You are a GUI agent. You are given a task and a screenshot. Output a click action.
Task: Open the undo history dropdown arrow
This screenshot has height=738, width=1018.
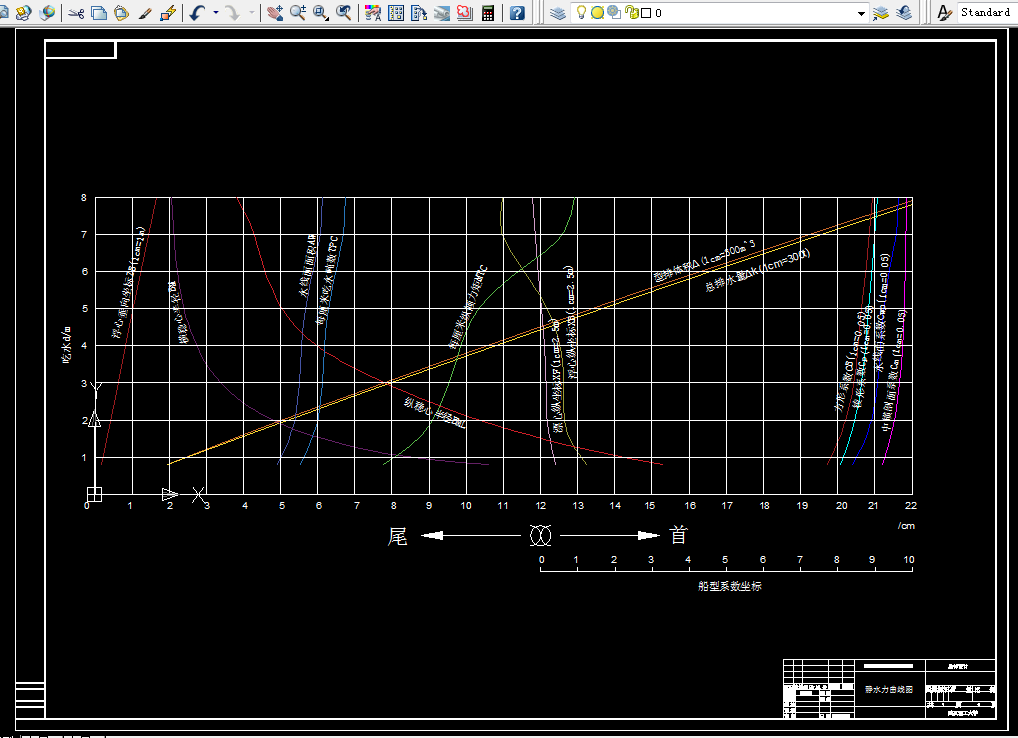click(x=216, y=12)
